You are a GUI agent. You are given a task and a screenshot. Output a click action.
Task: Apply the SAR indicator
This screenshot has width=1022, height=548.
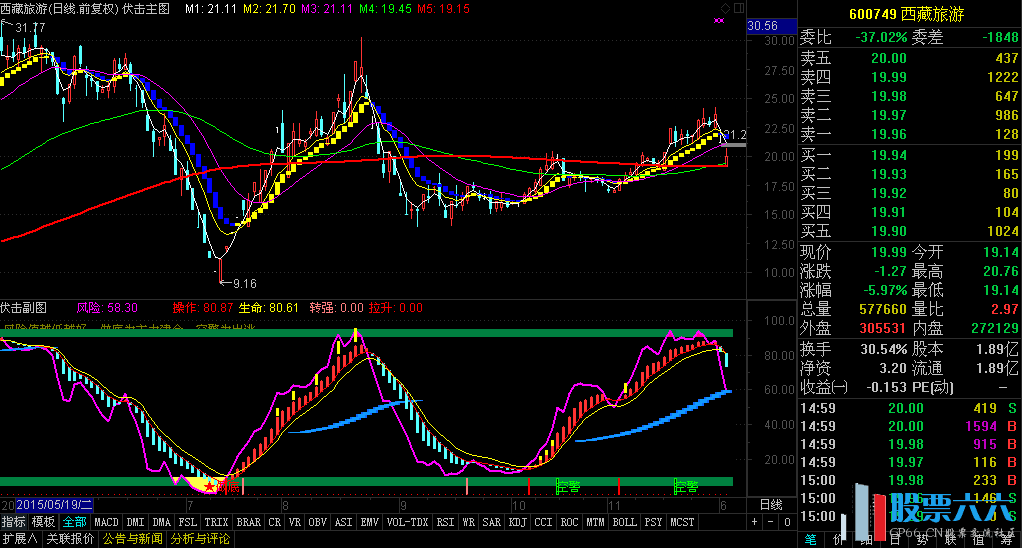491,522
